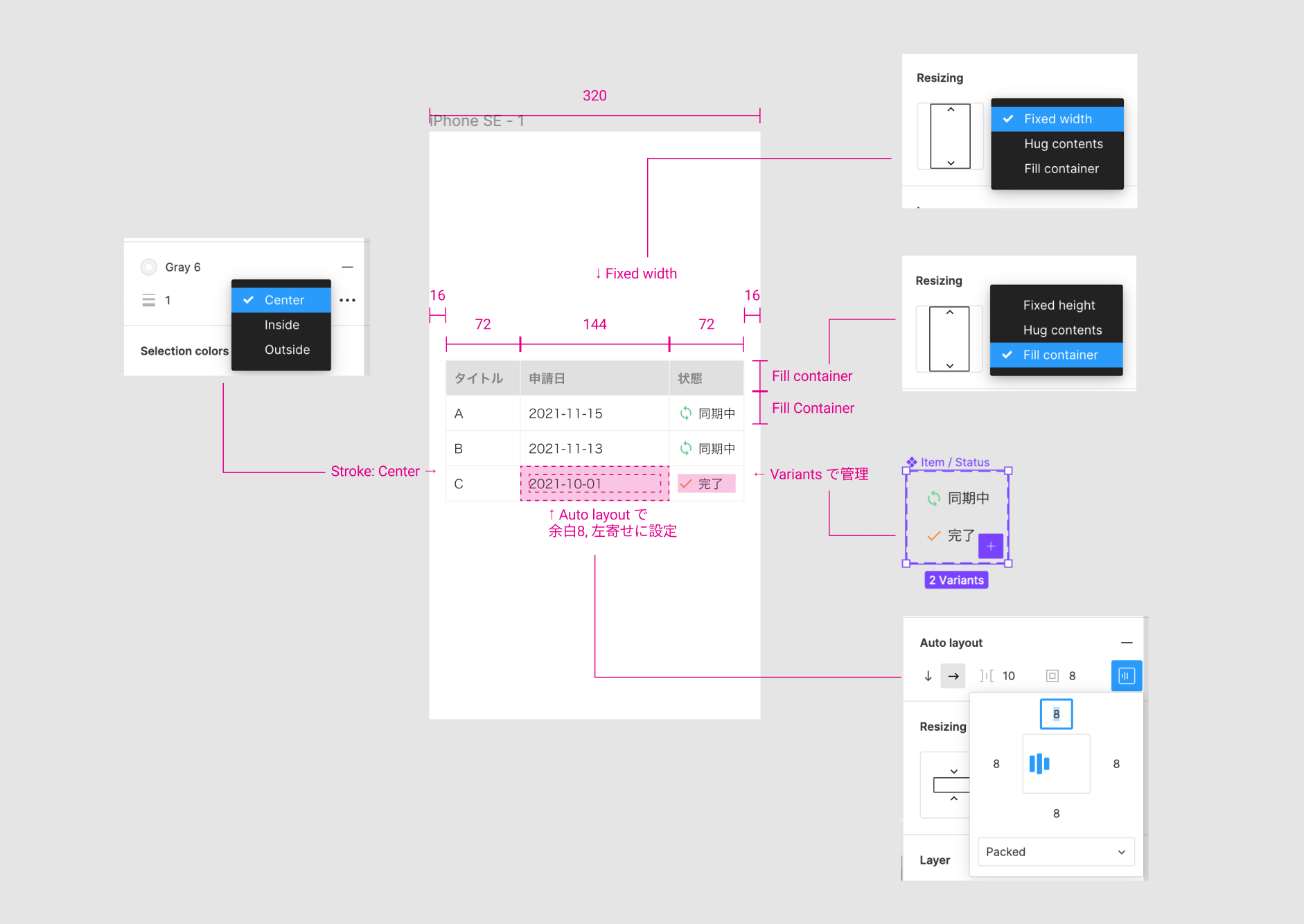Choose the checked Fixed width menu option
The image size is (1304, 924).
pos(1057,119)
